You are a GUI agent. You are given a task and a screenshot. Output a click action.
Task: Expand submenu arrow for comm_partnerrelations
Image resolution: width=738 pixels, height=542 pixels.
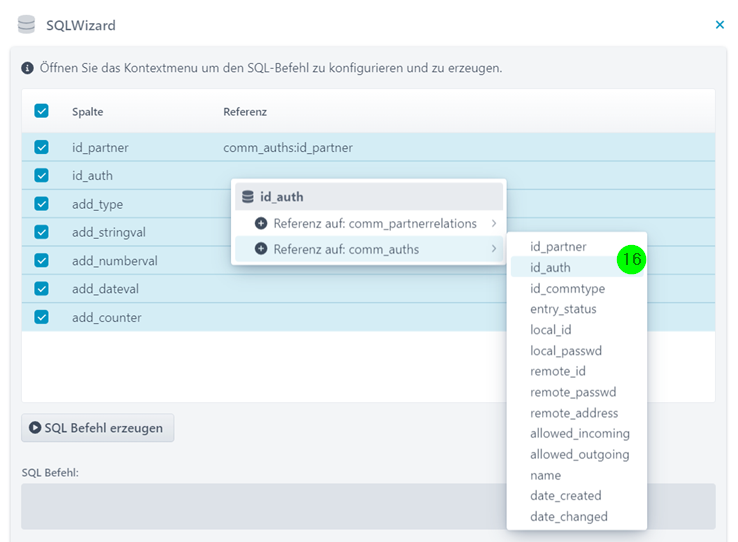pyautogui.click(x=494, y=223)
